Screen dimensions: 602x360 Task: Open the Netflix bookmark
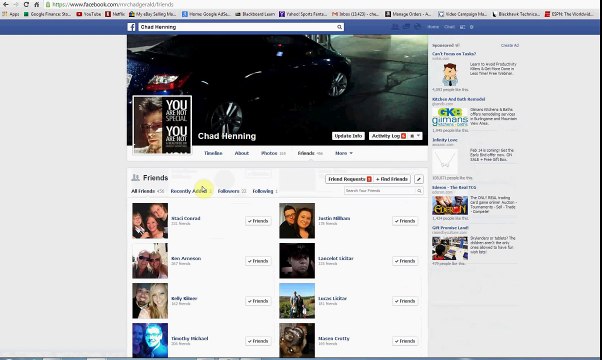[115, 14]
